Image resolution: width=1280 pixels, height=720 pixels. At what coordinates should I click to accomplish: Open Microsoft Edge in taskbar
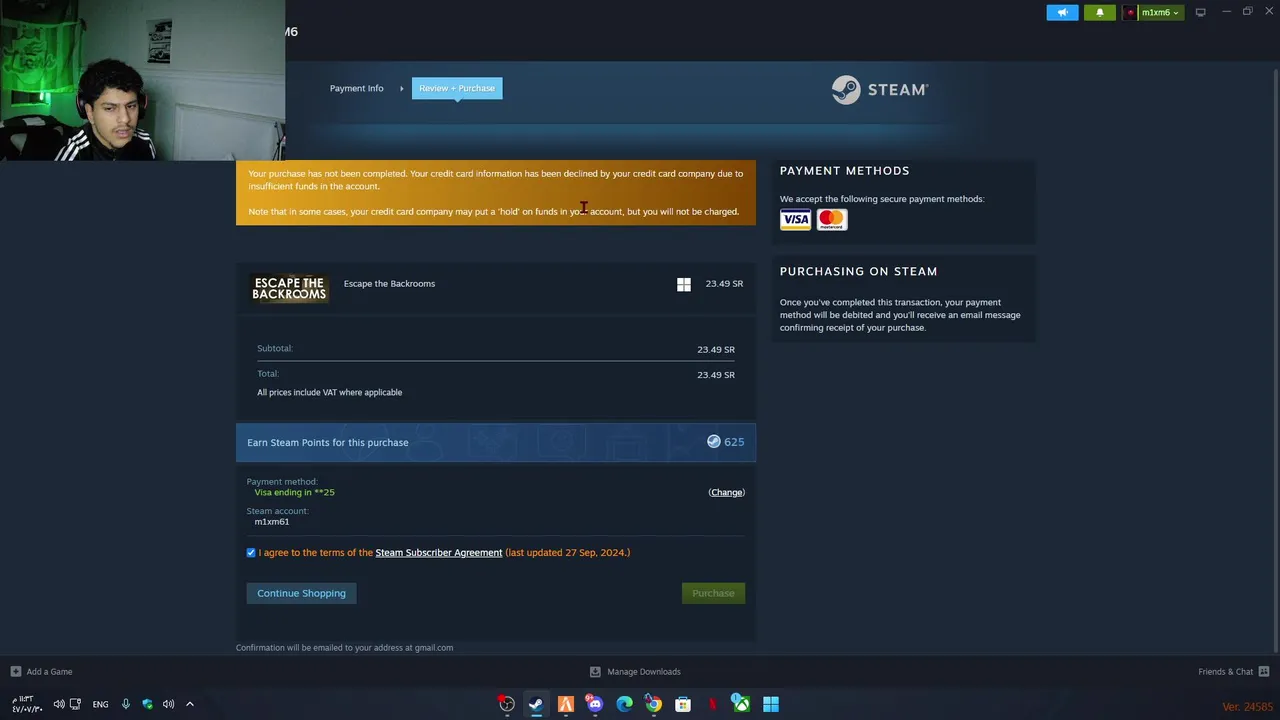point(624,704)
